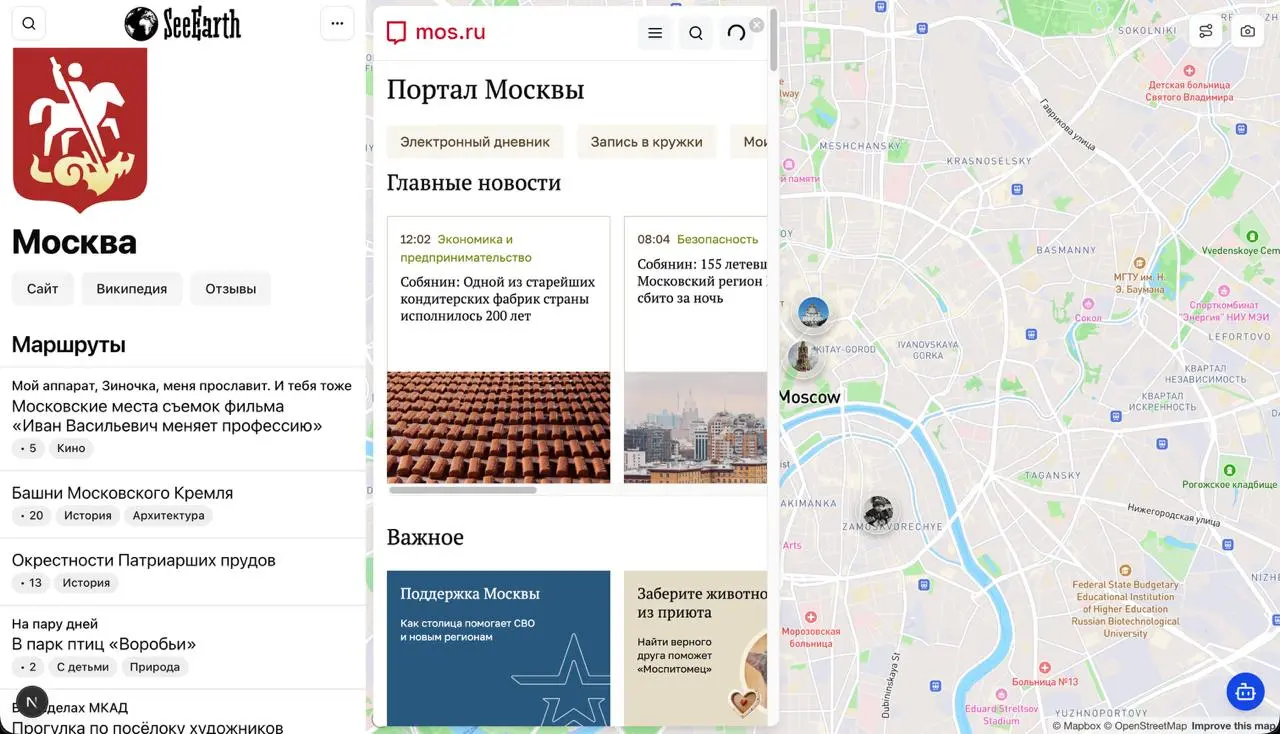The height and width of the screenshot is (734, 1280).
Task: Open route В парк птиц «Воробьи»
Action: coord(182,646)
